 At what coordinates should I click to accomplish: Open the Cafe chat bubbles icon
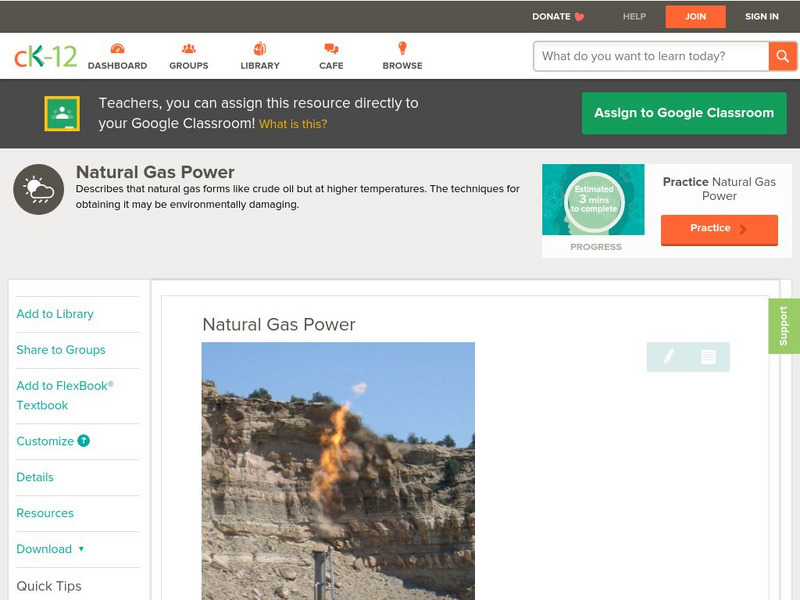click(331, 48)
